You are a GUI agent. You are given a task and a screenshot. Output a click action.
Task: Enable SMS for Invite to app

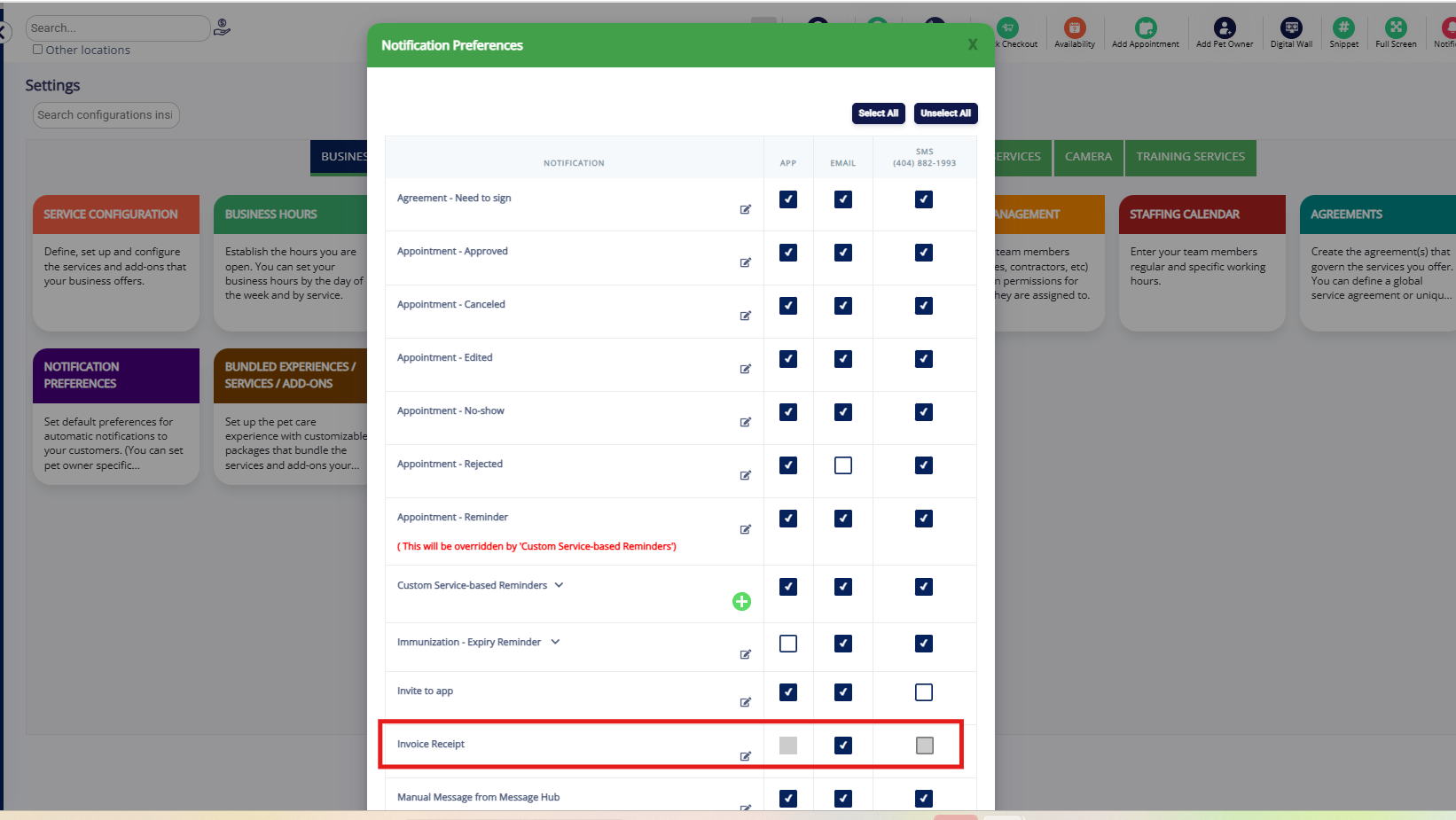pyautogui.click(x=923, y=692)
